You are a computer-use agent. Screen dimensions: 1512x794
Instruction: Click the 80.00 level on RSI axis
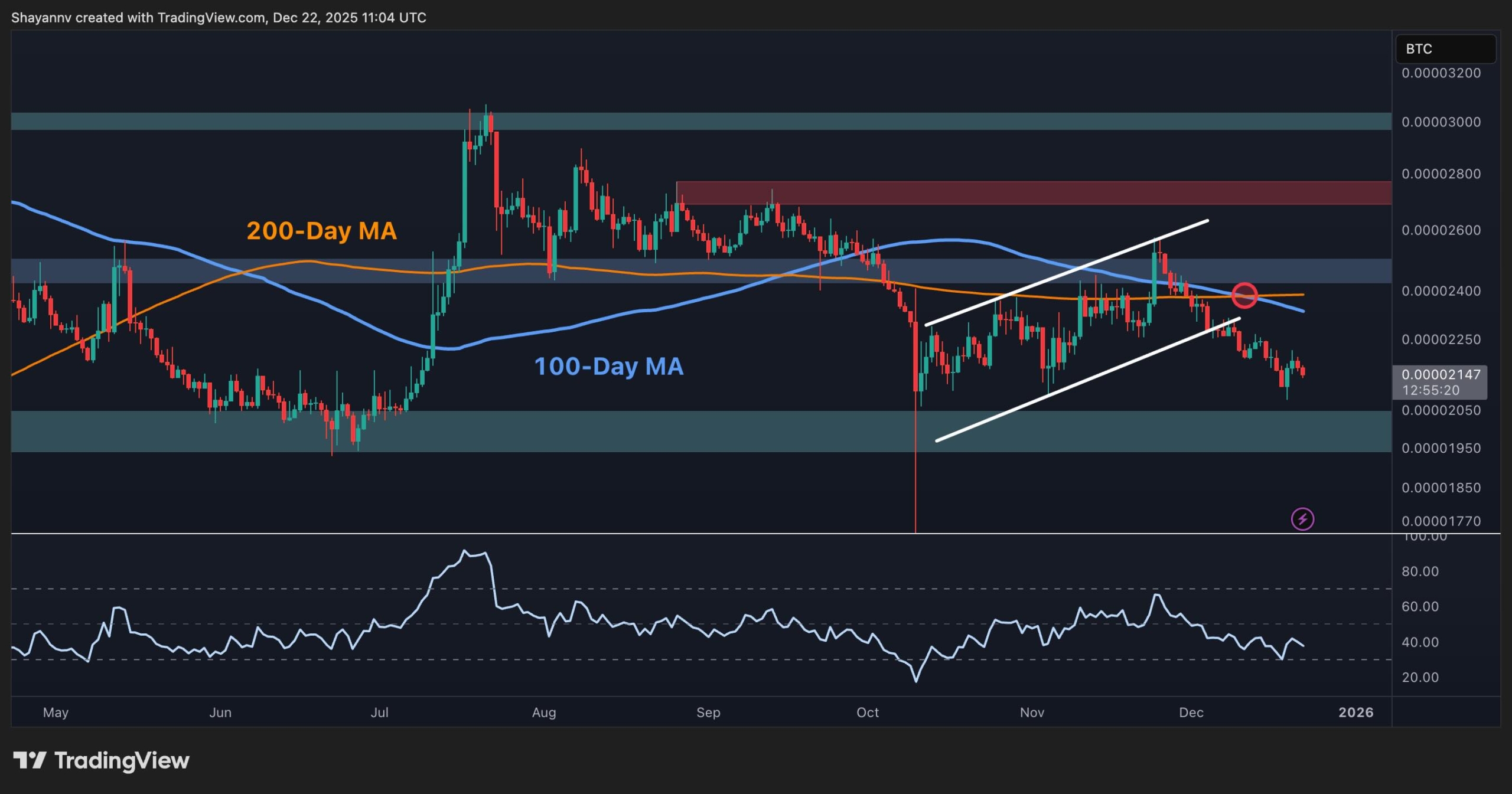(x=1420, y=571)
